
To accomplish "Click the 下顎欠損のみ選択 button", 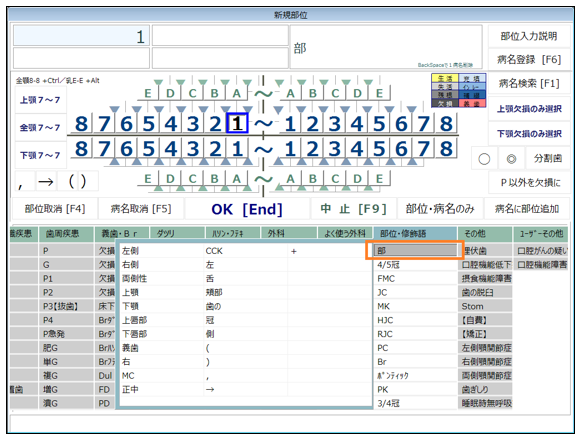I will click(x=529, y=133).
